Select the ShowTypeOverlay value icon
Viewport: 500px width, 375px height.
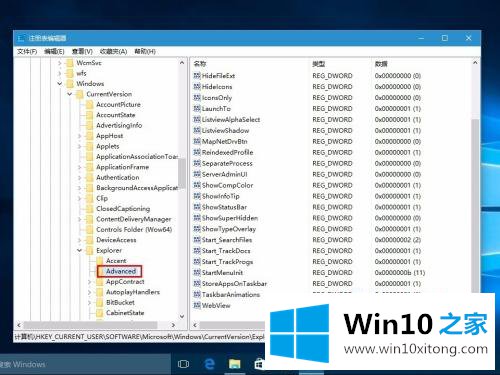(197, 229)
